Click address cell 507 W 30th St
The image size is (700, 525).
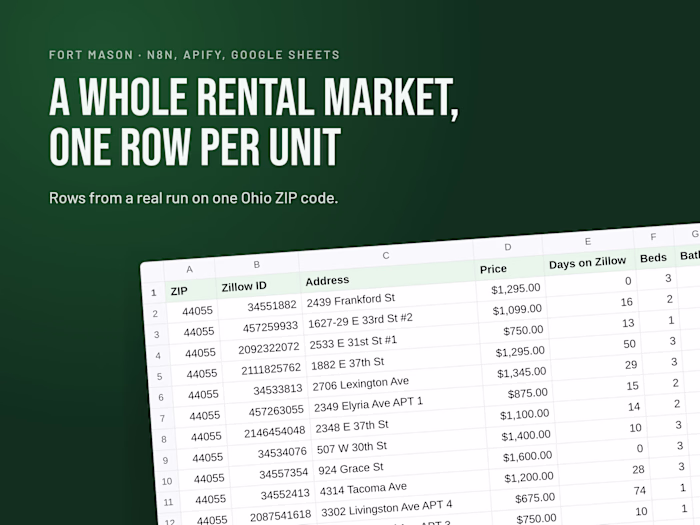click(x=399, y=445)
